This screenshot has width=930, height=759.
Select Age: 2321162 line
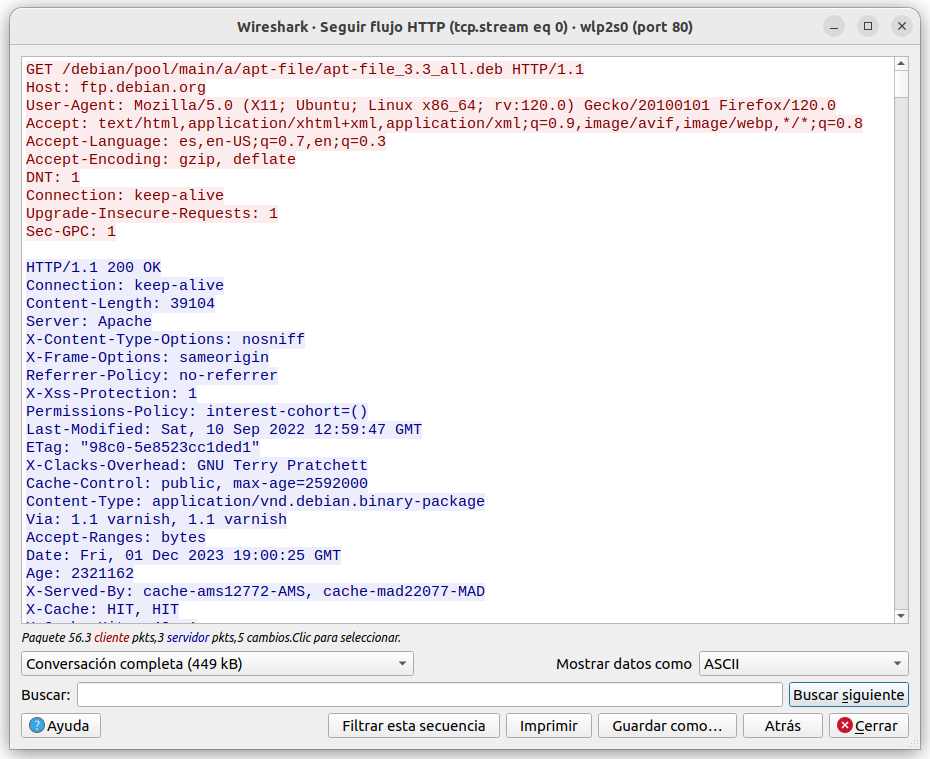tap(80, 573)
